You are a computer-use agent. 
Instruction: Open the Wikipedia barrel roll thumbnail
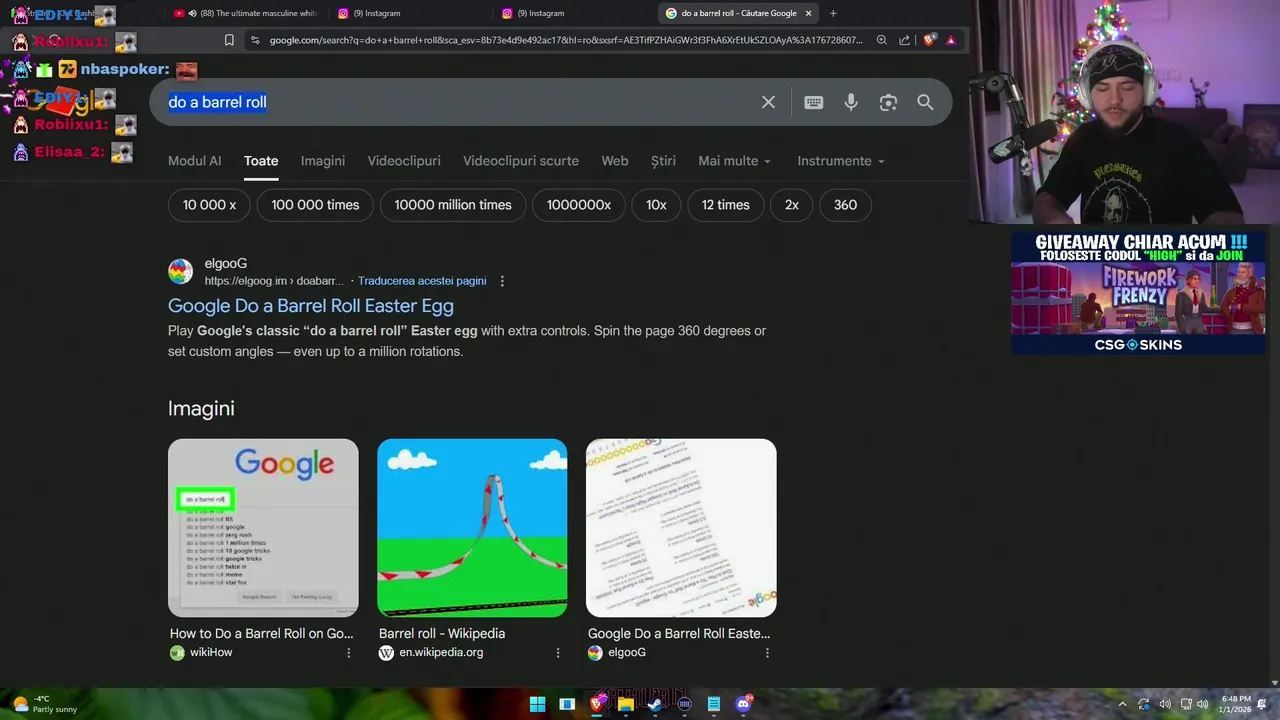coord(472,528)
